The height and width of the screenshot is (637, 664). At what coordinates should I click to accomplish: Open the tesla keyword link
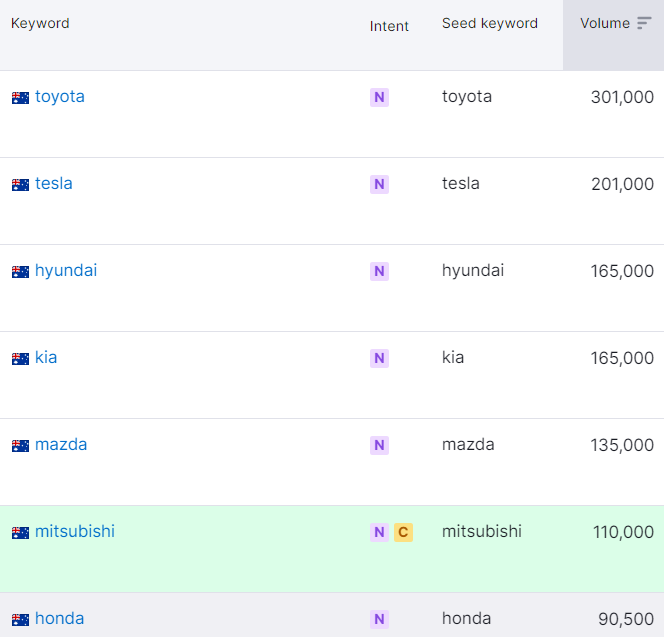[x=54, y=183]
